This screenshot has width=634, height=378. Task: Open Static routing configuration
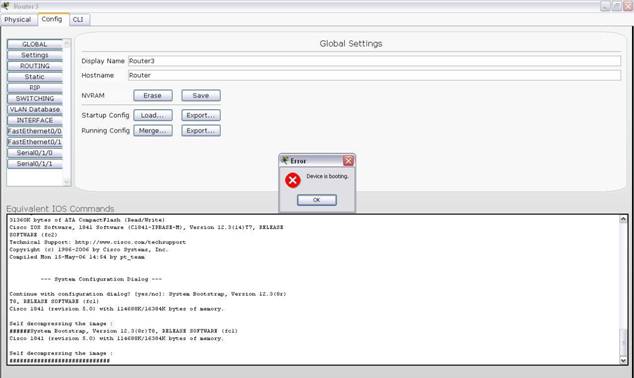coord(35,77)
